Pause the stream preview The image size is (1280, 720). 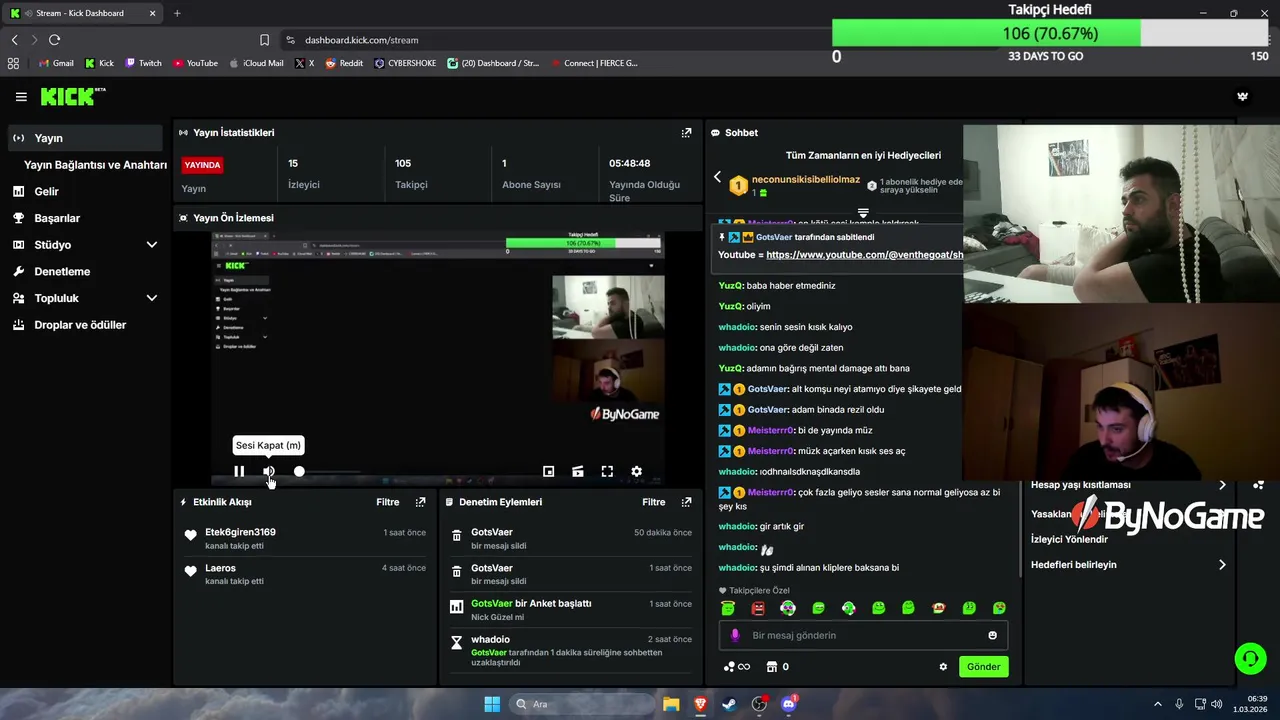click(239, 471)
